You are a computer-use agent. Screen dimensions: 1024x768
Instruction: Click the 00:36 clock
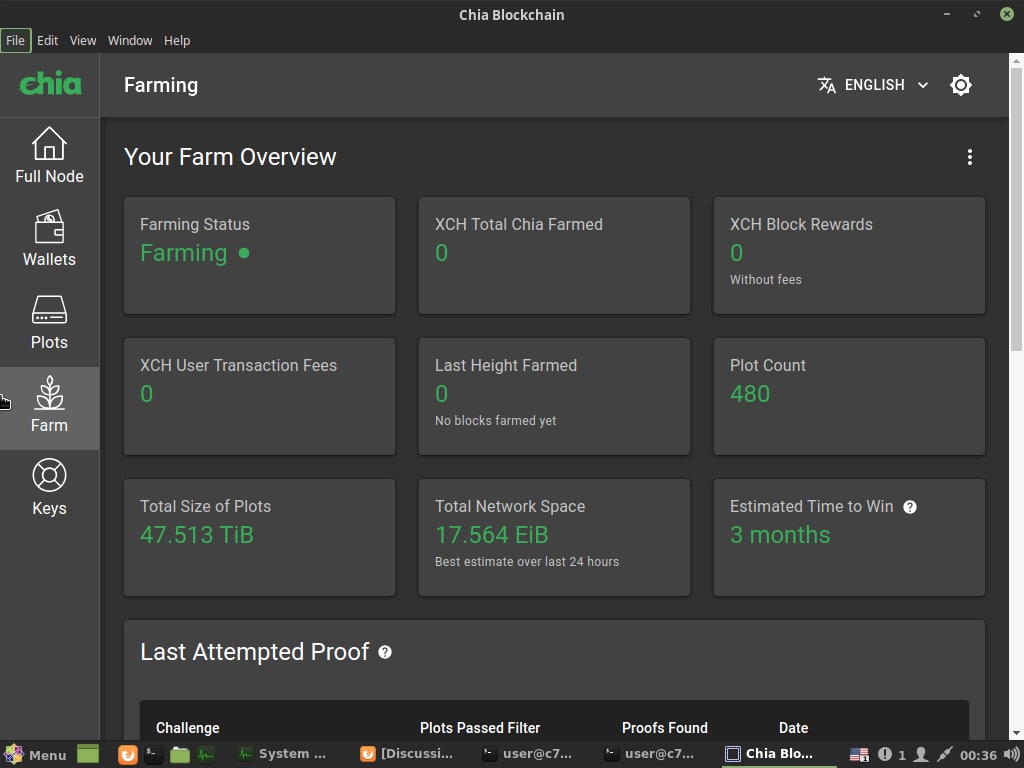point(978,755)
